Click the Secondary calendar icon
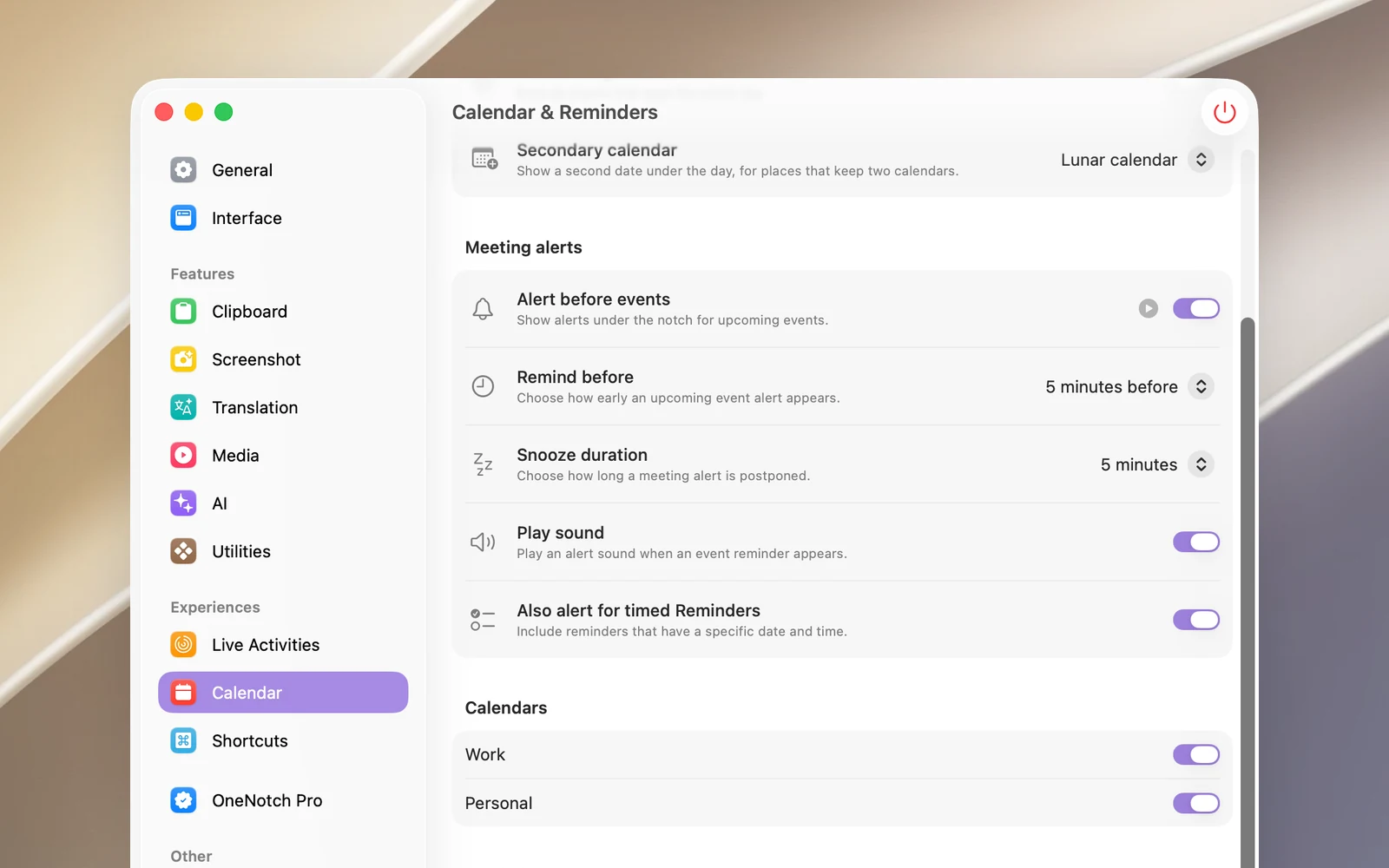The width and height of the screenshot is (1389, 868). point(484,159)
